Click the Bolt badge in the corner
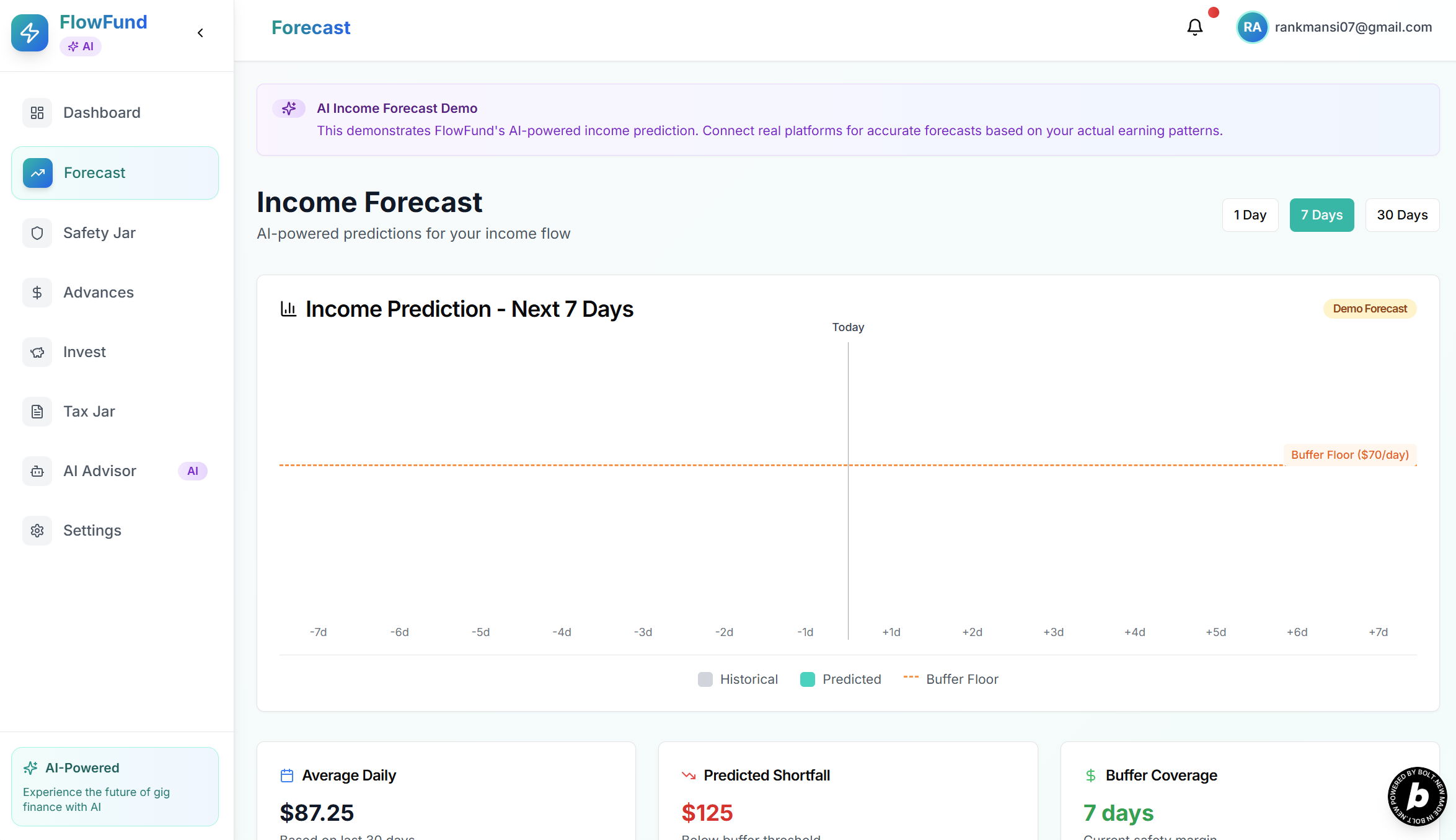 coord(1416,796)
